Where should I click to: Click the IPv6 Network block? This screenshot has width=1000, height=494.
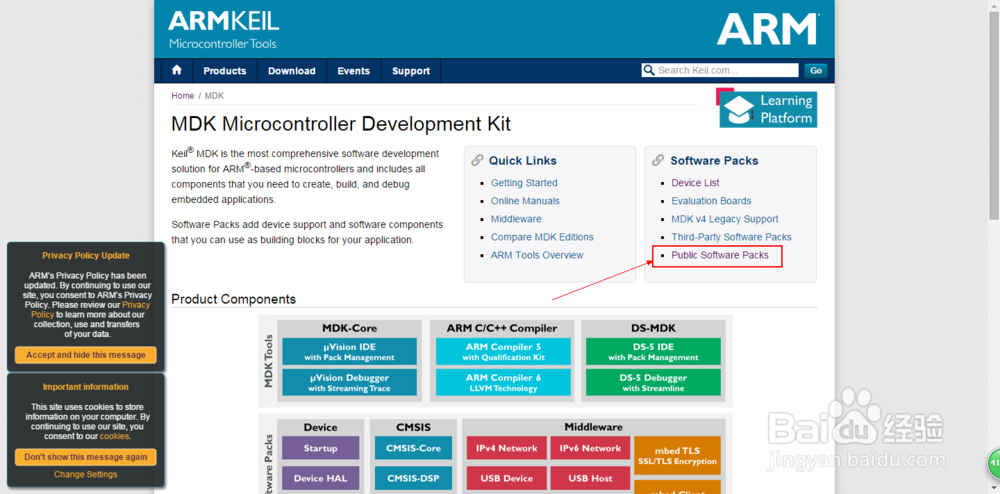(x=590, y=448)
